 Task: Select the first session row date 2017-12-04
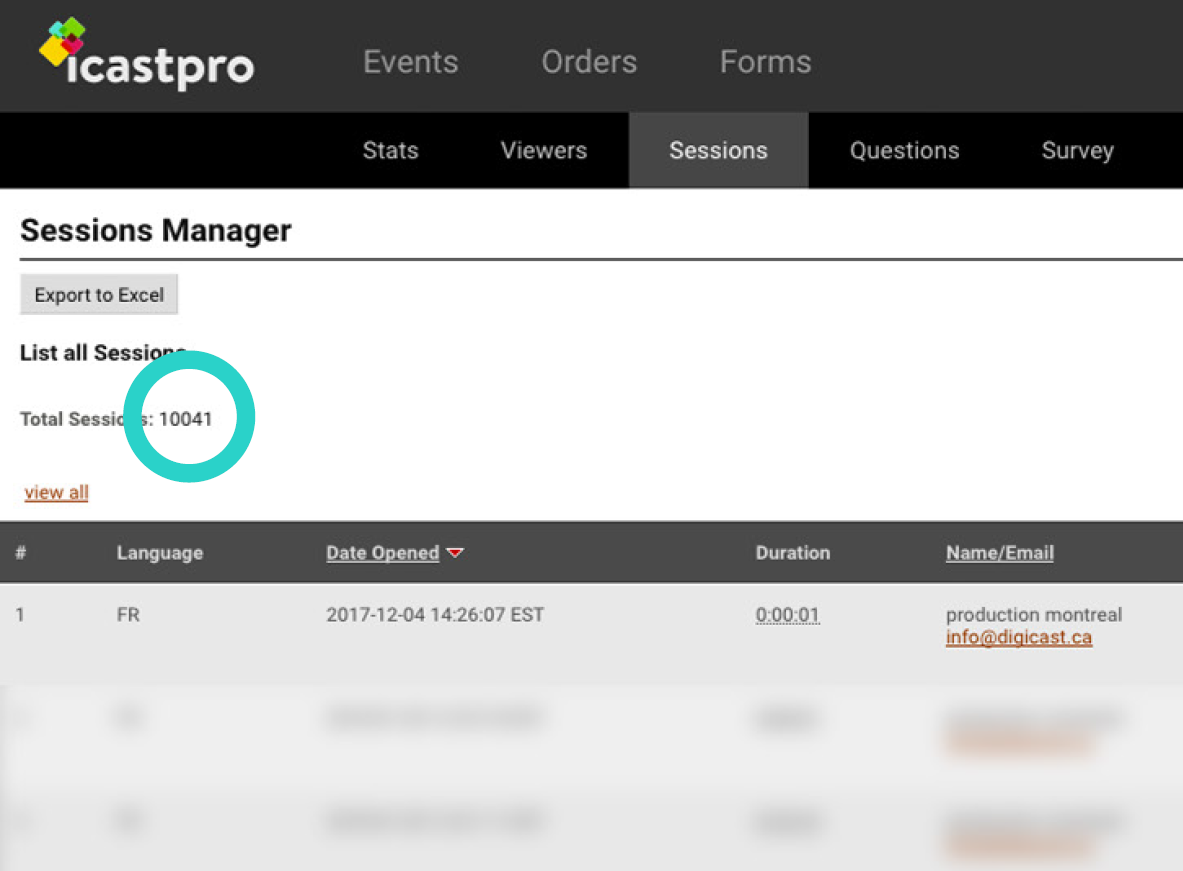coord(434,615)
